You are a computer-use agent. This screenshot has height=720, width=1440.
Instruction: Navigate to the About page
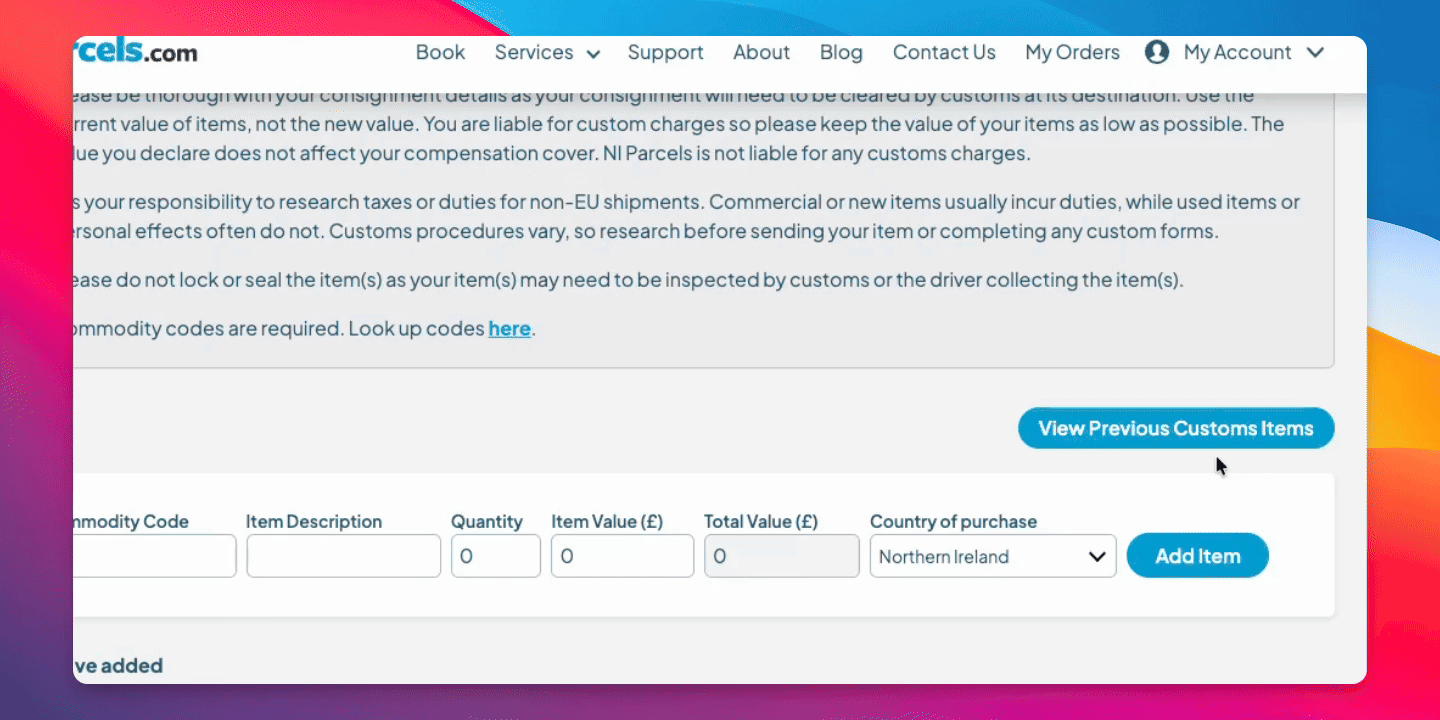pyautogui.click(x=761, y=52)
